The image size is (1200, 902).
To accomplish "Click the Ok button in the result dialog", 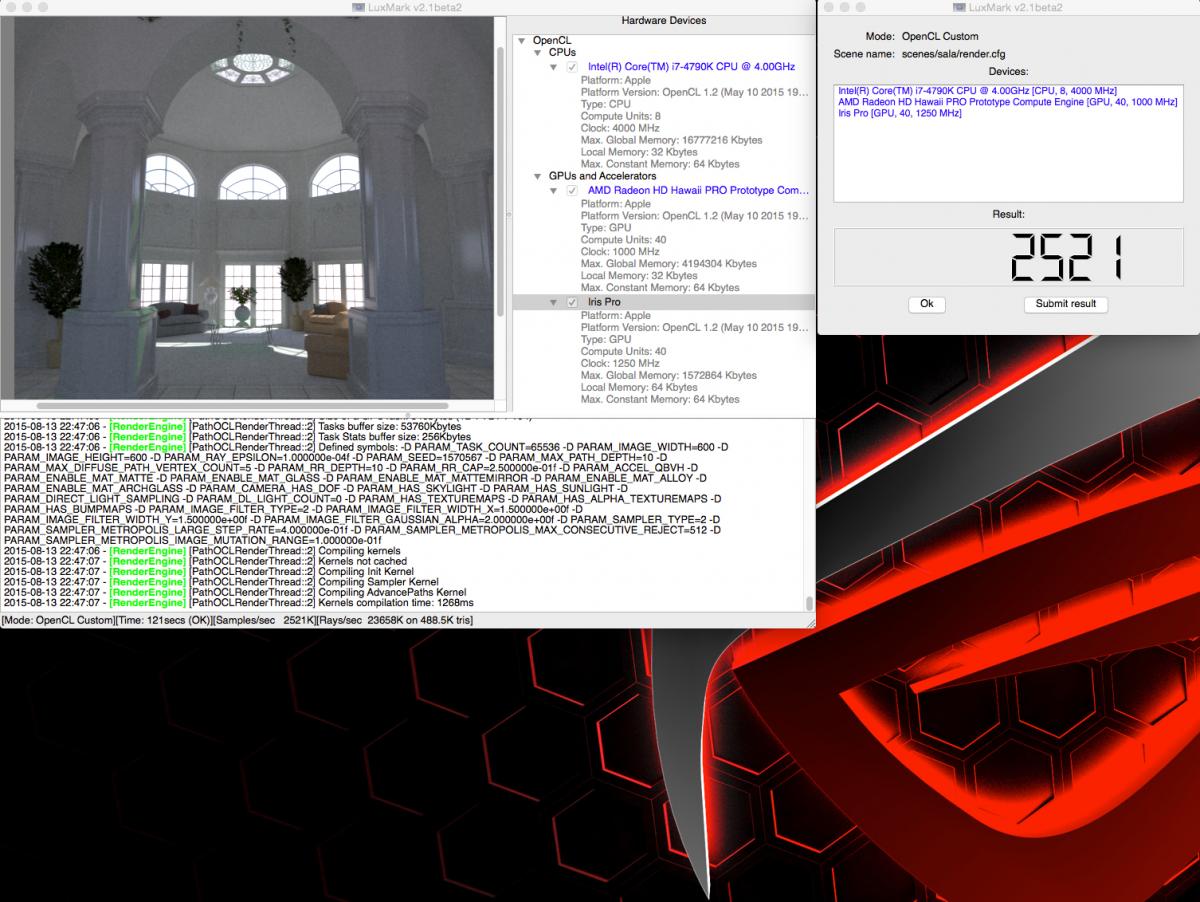I will (926, 304).
